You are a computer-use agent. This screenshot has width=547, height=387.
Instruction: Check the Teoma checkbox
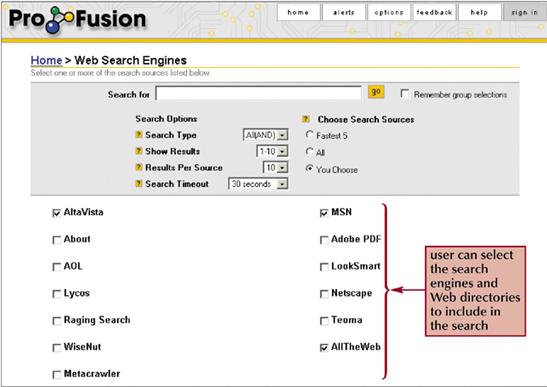pyautogui.click(x=324, y=321)
